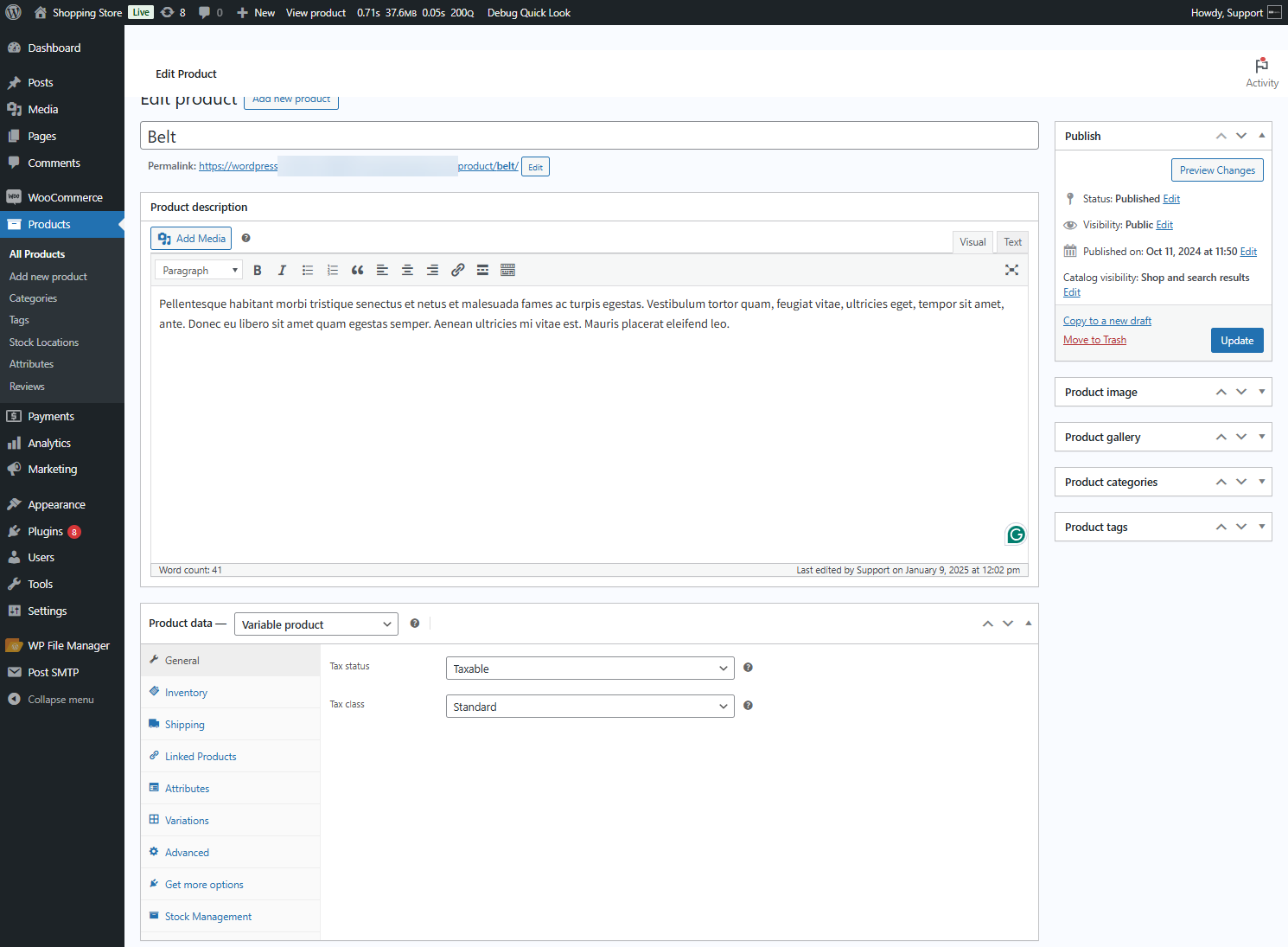Image resolution: width=1288 pixels, height=947 pixels.
Task: Click help icon beside Add Media
Action: click(x=245, y=238)
